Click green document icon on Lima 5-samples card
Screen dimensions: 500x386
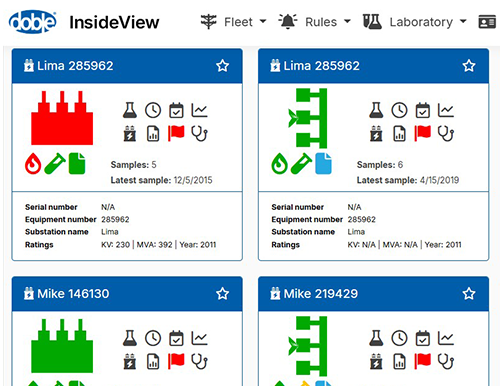(x=77, y=164)
